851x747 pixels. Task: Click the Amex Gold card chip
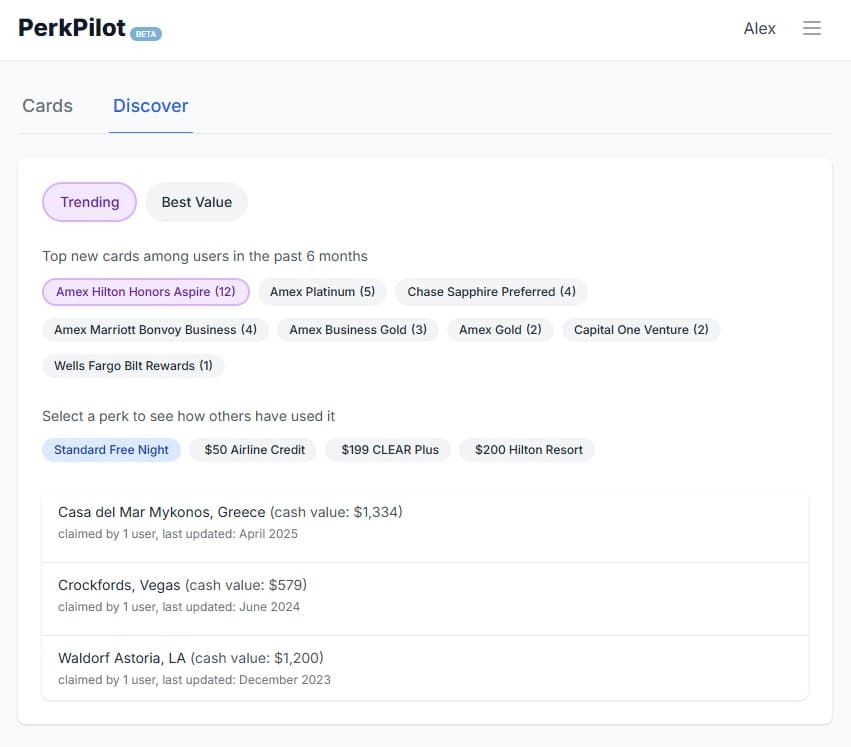tap(500, 330)
